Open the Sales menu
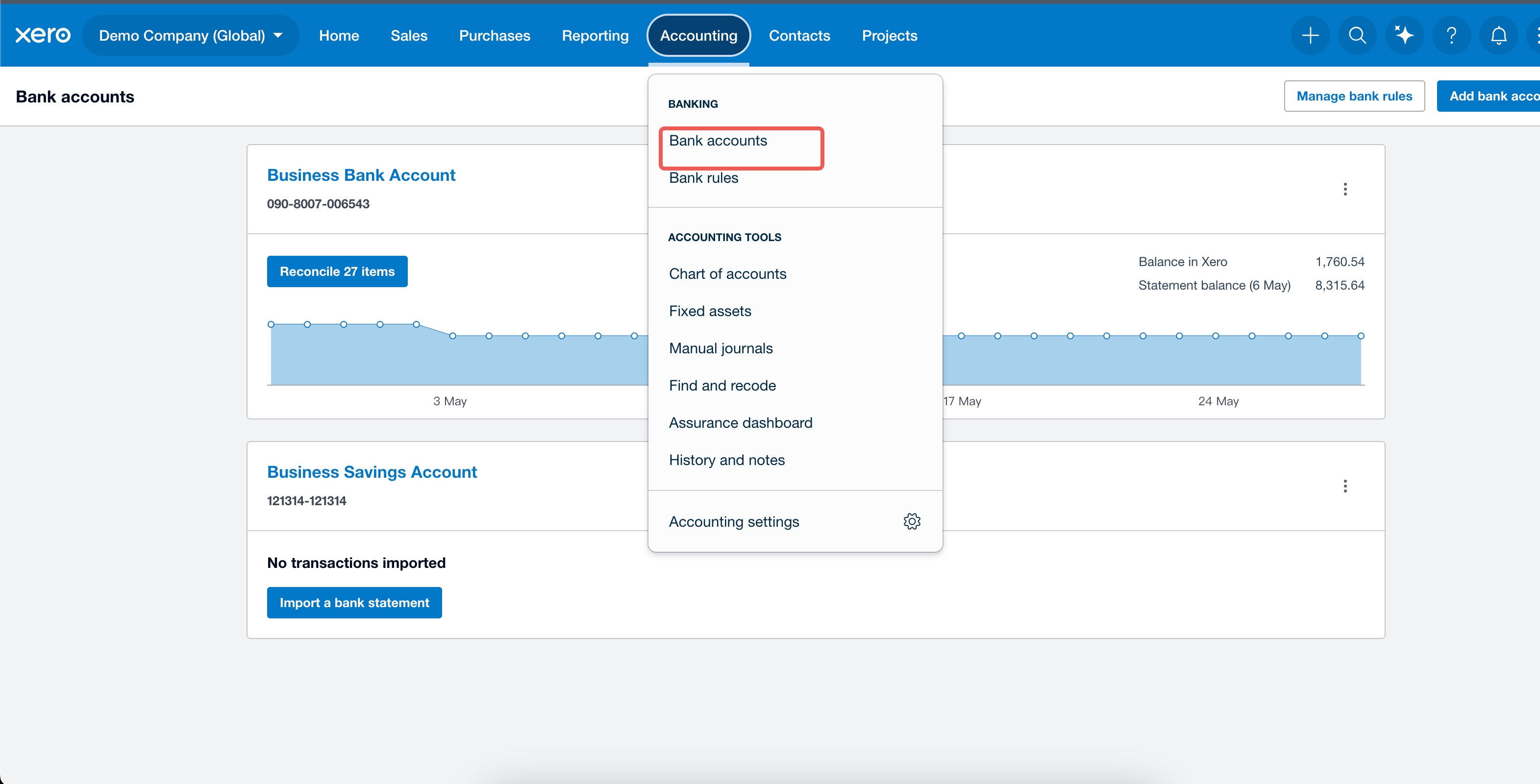Image resolution: width=1540 pixels, height=784 pixels. coord(409,35)
